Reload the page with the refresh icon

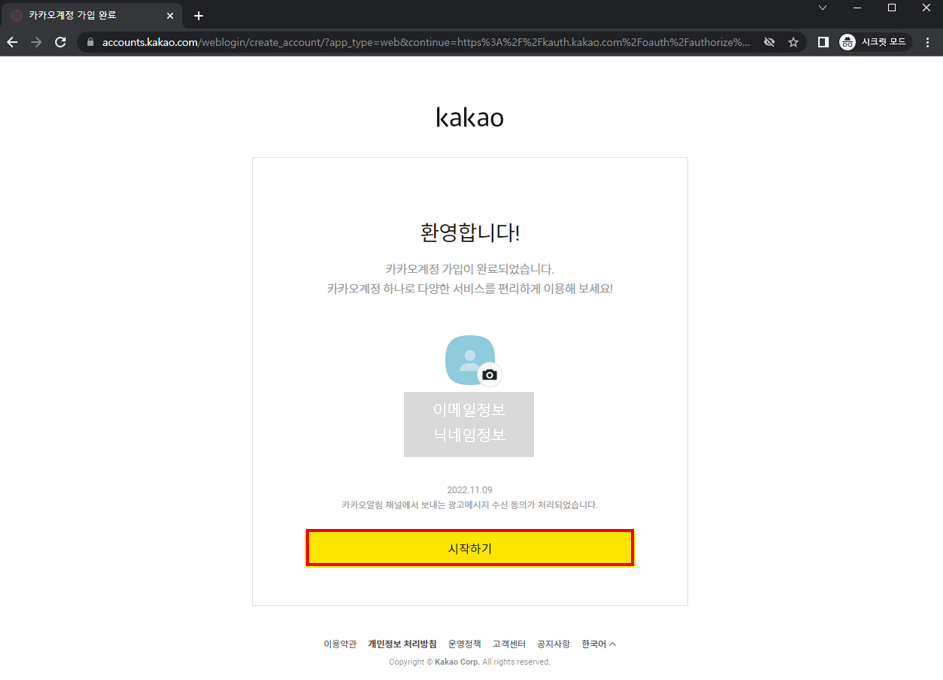(60, 42)
